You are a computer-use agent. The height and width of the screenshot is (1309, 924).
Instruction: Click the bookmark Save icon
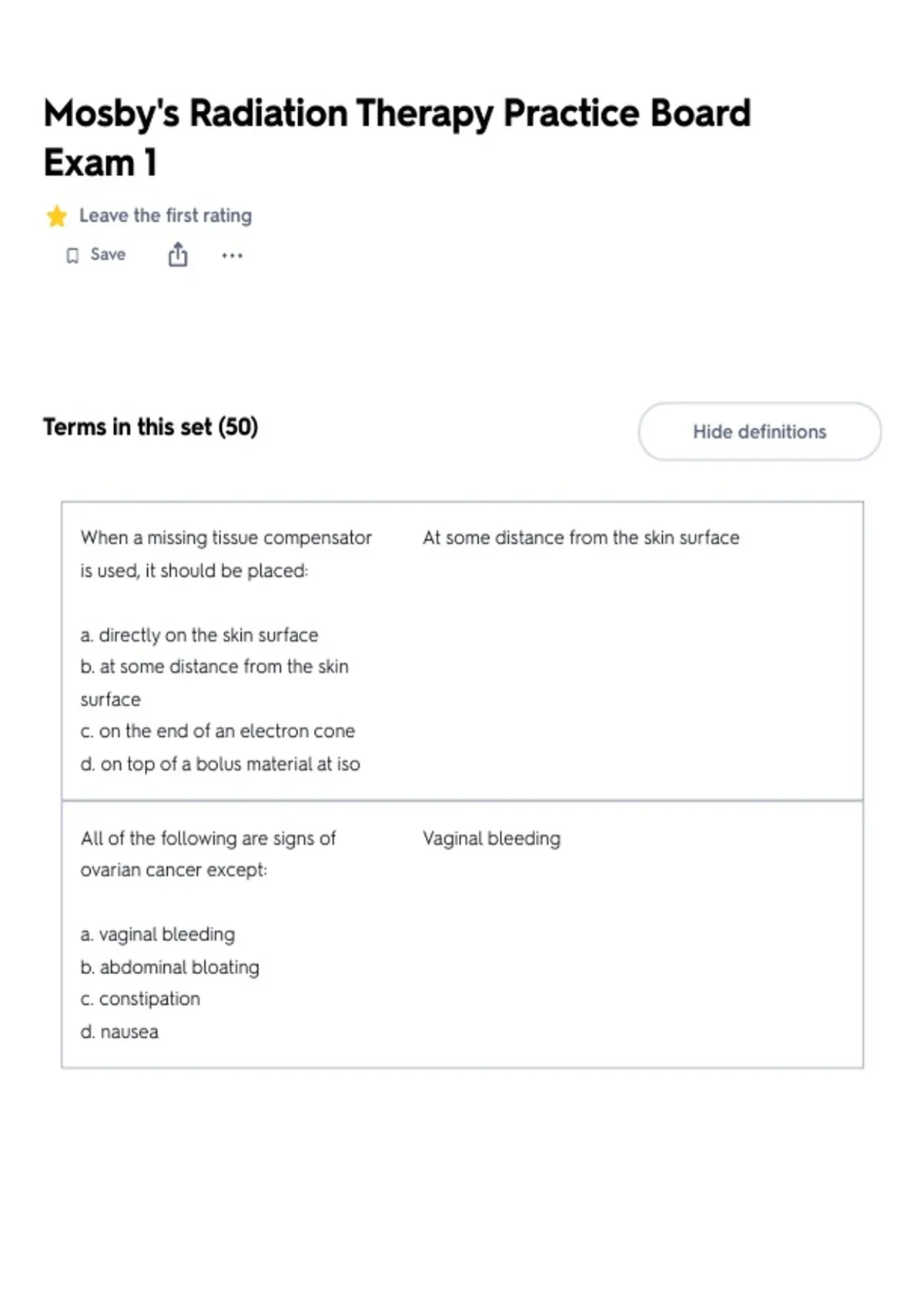click(x=72, y=255)
